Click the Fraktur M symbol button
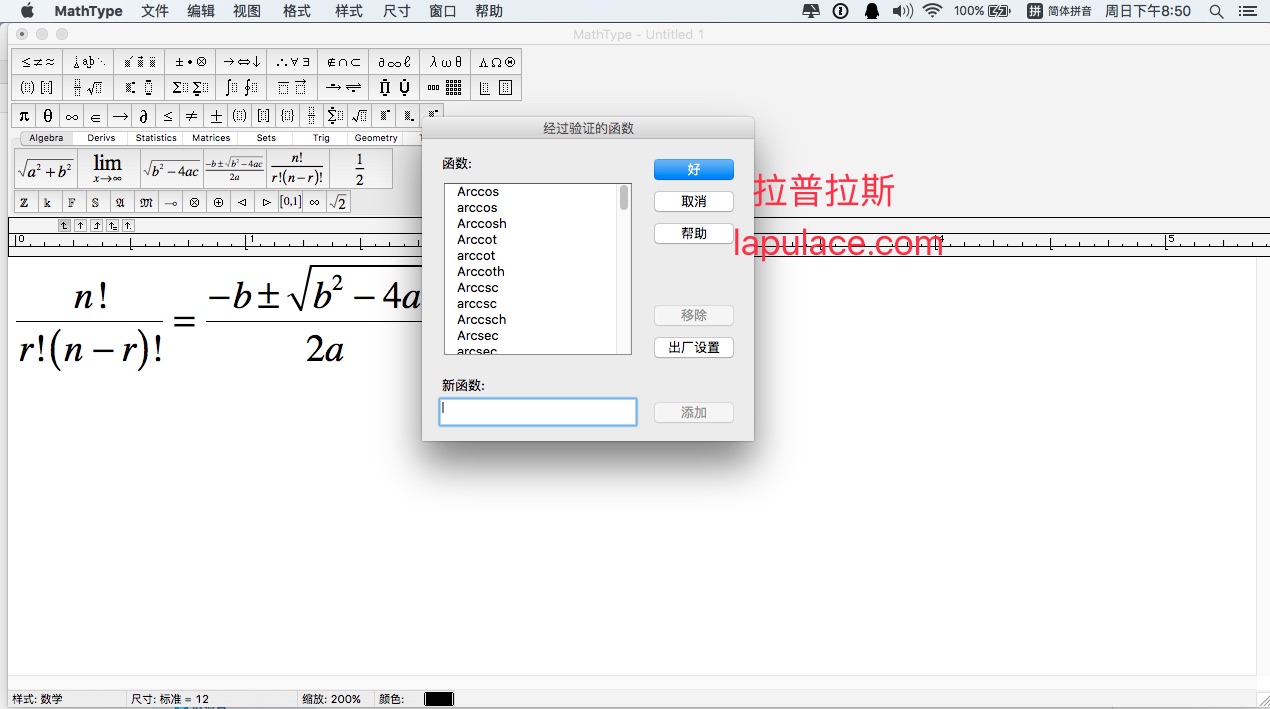Screen dimensions: 1270x709 pyautogui.click(x=146, y=203)
